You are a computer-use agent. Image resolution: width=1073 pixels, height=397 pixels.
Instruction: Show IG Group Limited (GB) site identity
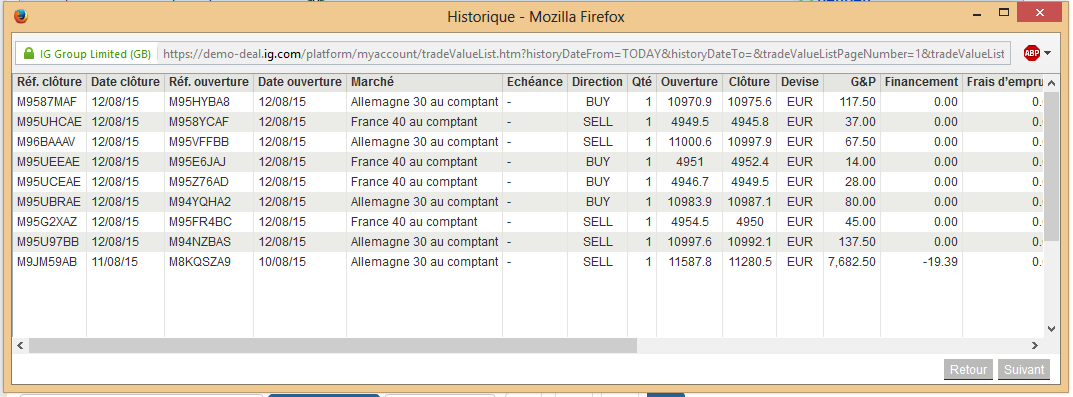(86, 53)
